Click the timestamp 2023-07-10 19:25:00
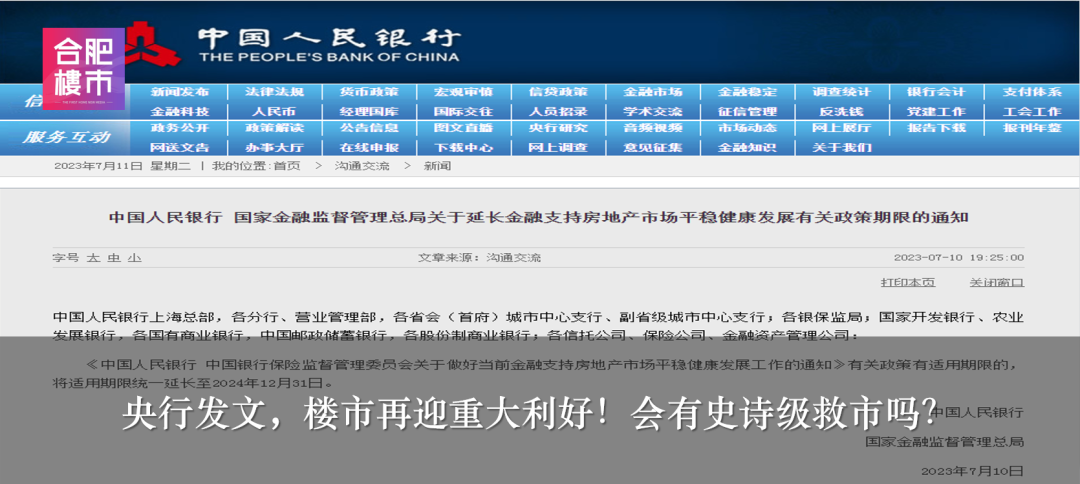The height and width of the screenshot is (484, 1080). pos(959,257)
